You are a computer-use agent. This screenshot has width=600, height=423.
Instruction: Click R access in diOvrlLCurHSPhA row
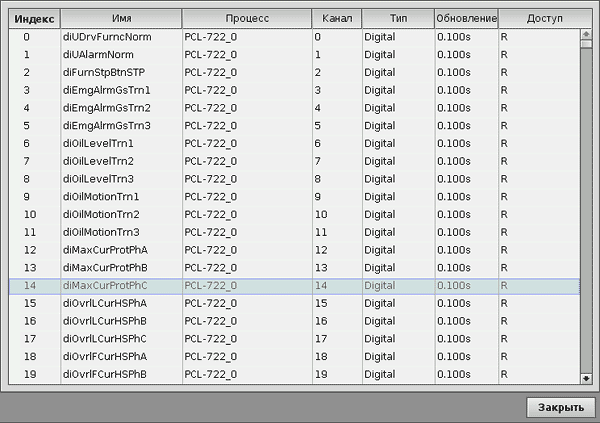click(x=504, y=303)
